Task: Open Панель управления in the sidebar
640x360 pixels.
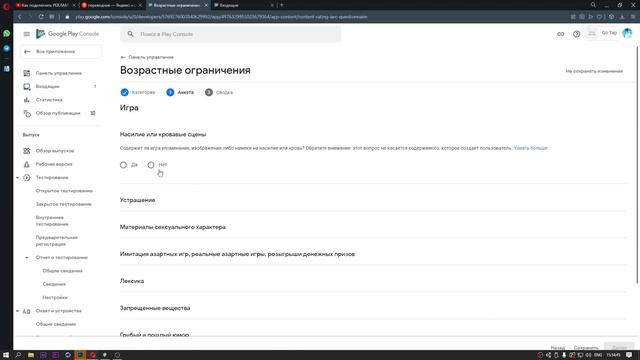Action: (x=58, y=73)
